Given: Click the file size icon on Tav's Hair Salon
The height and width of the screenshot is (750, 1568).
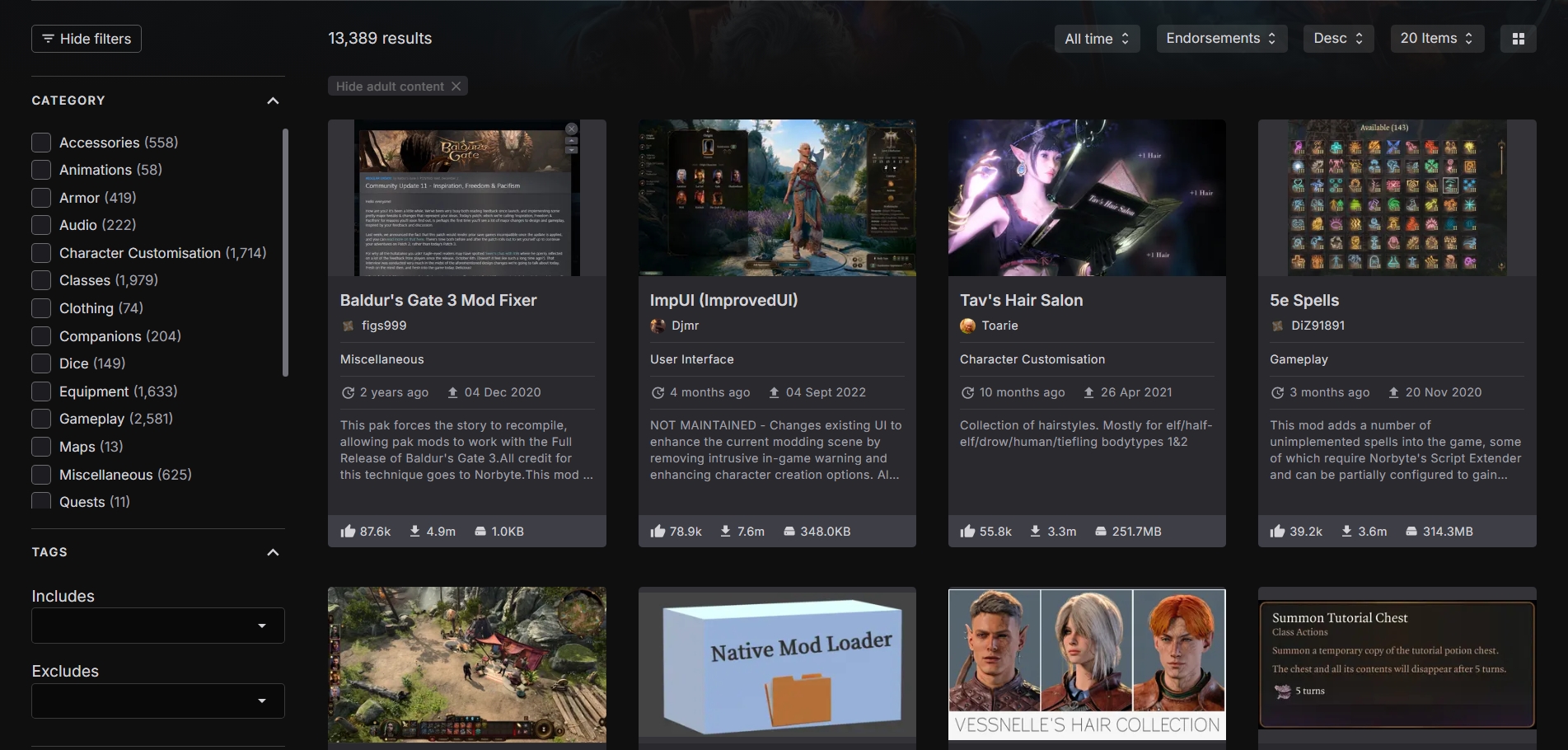Looking at the screenshot, I should click(x=1100, y=532).
